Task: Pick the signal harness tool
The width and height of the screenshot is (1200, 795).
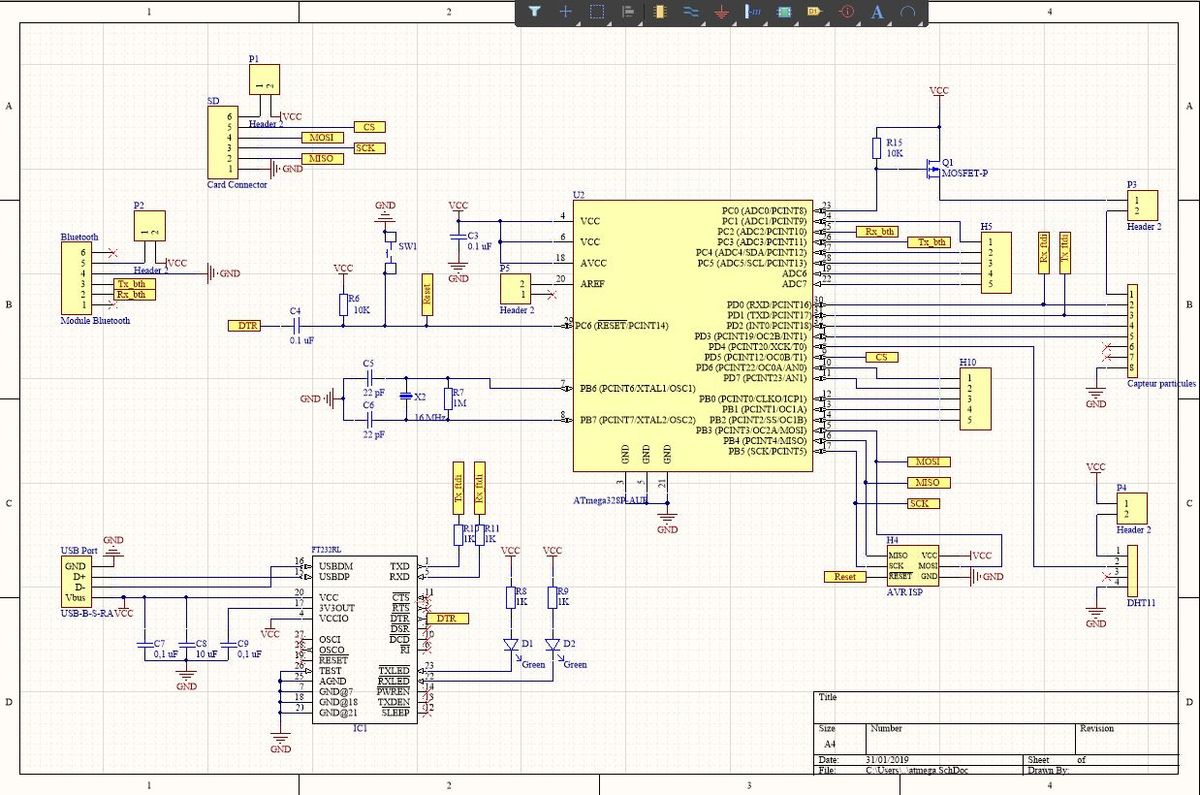Action: (x=753, y=12)
